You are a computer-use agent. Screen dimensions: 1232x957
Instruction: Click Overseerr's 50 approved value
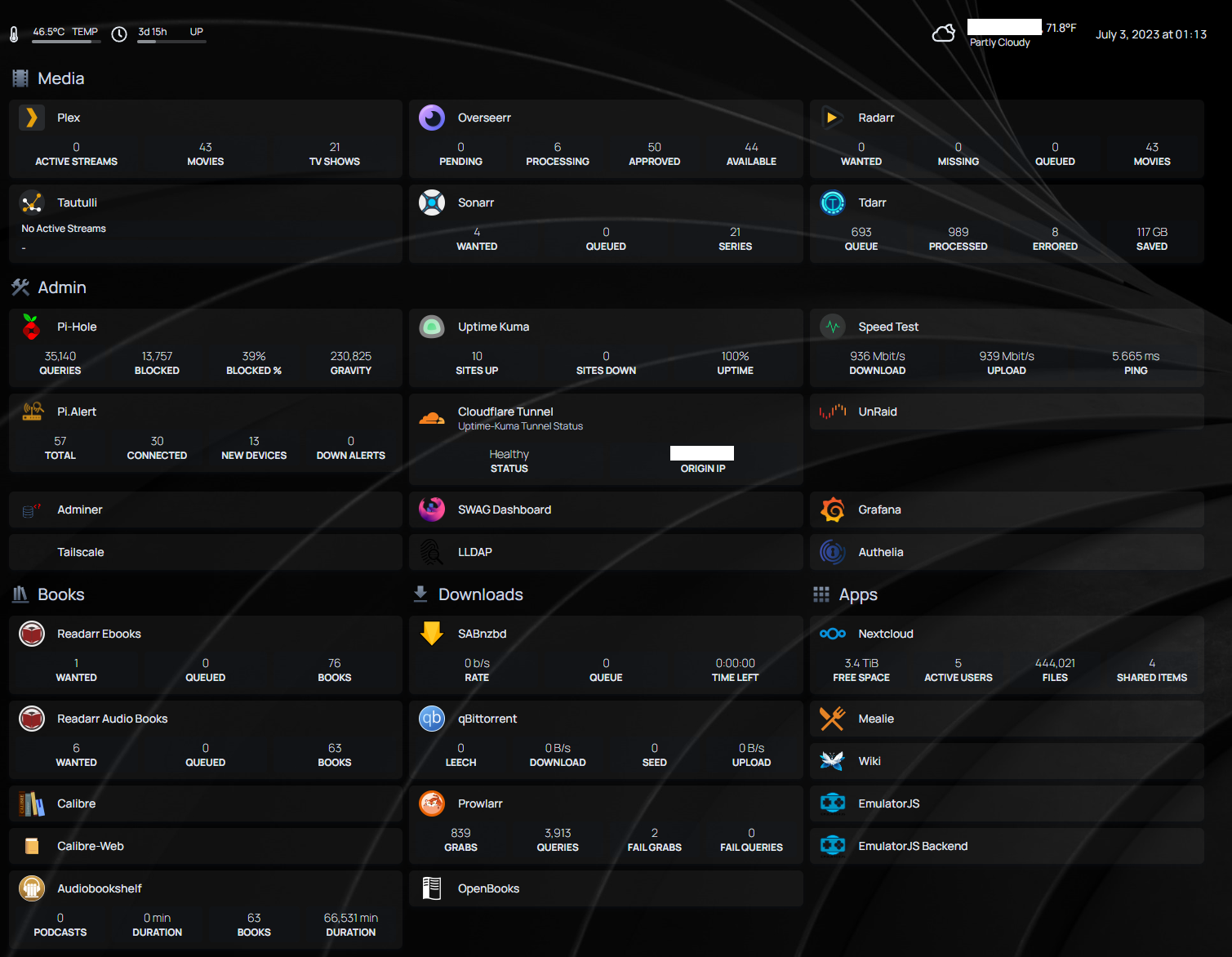(x=654, y=147)
